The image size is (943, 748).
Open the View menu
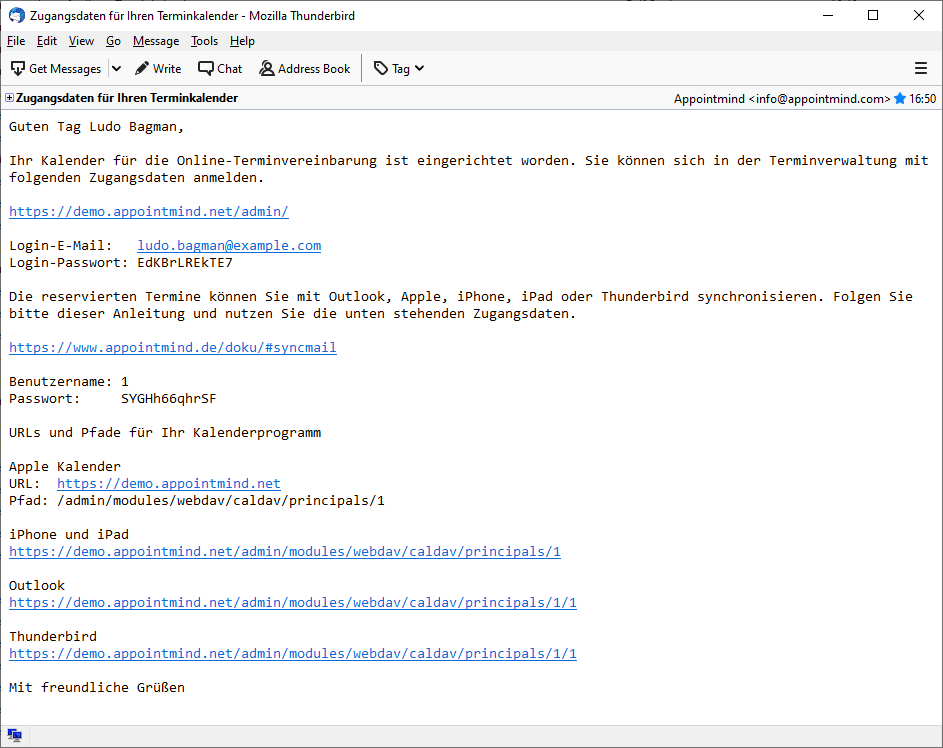click(x=81, y=41)
